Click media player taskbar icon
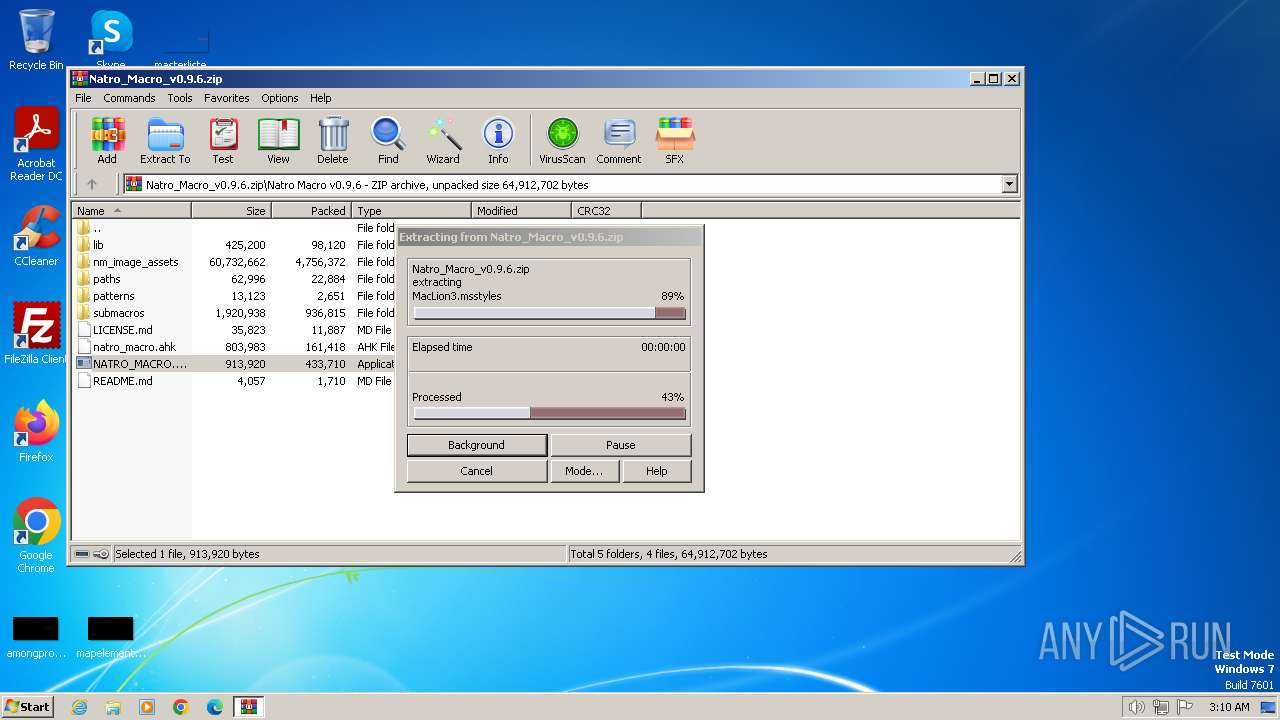 (147, 707)
